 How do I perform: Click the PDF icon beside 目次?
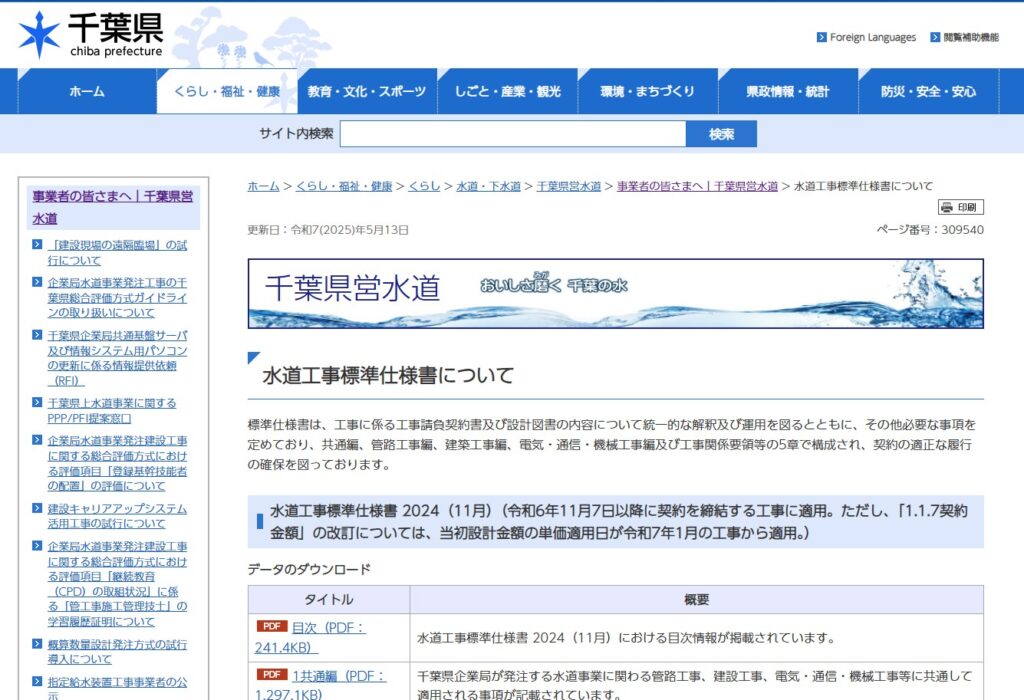(x=271, y=627)
